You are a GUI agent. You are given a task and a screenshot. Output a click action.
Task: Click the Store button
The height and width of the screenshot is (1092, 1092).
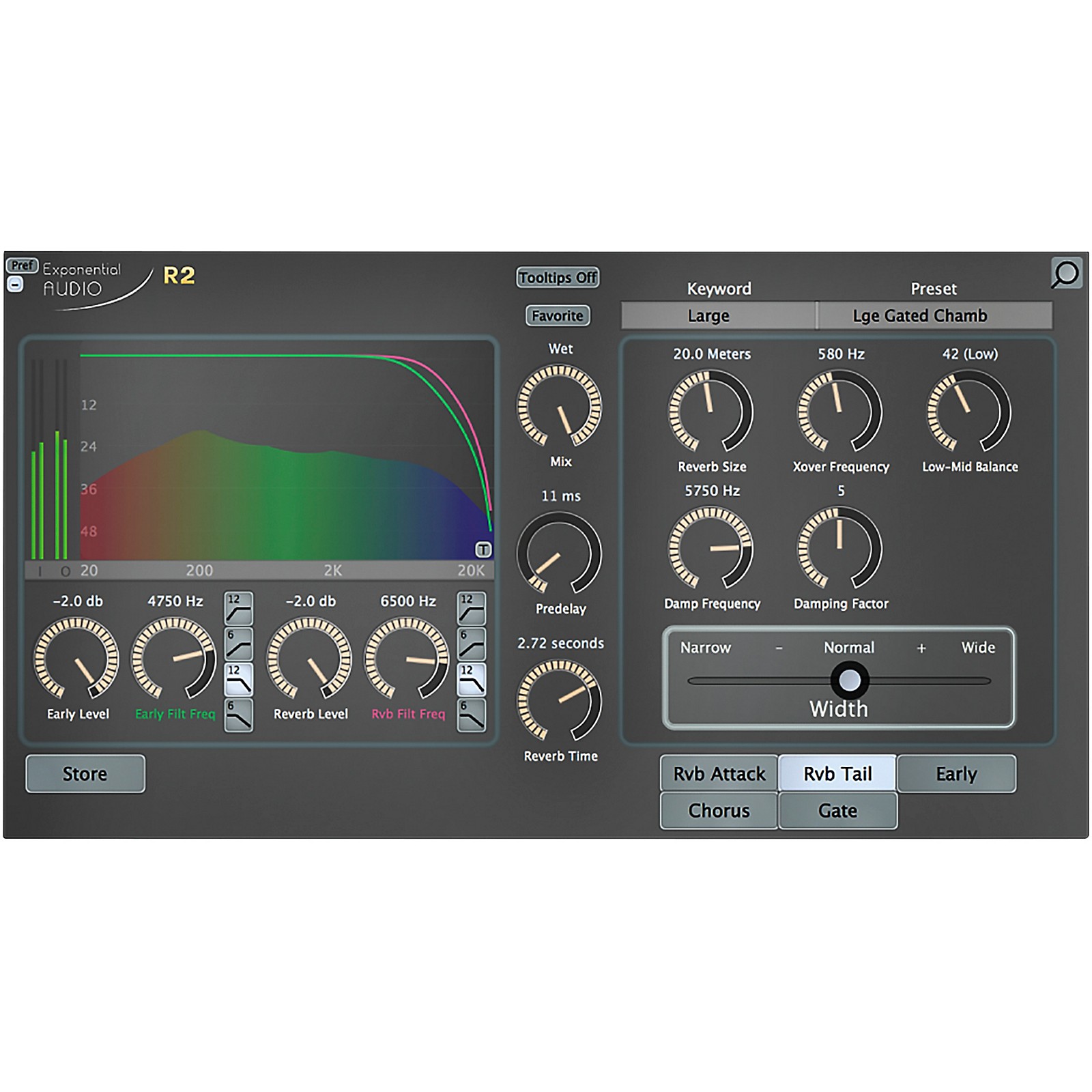[x=85, y=773]
